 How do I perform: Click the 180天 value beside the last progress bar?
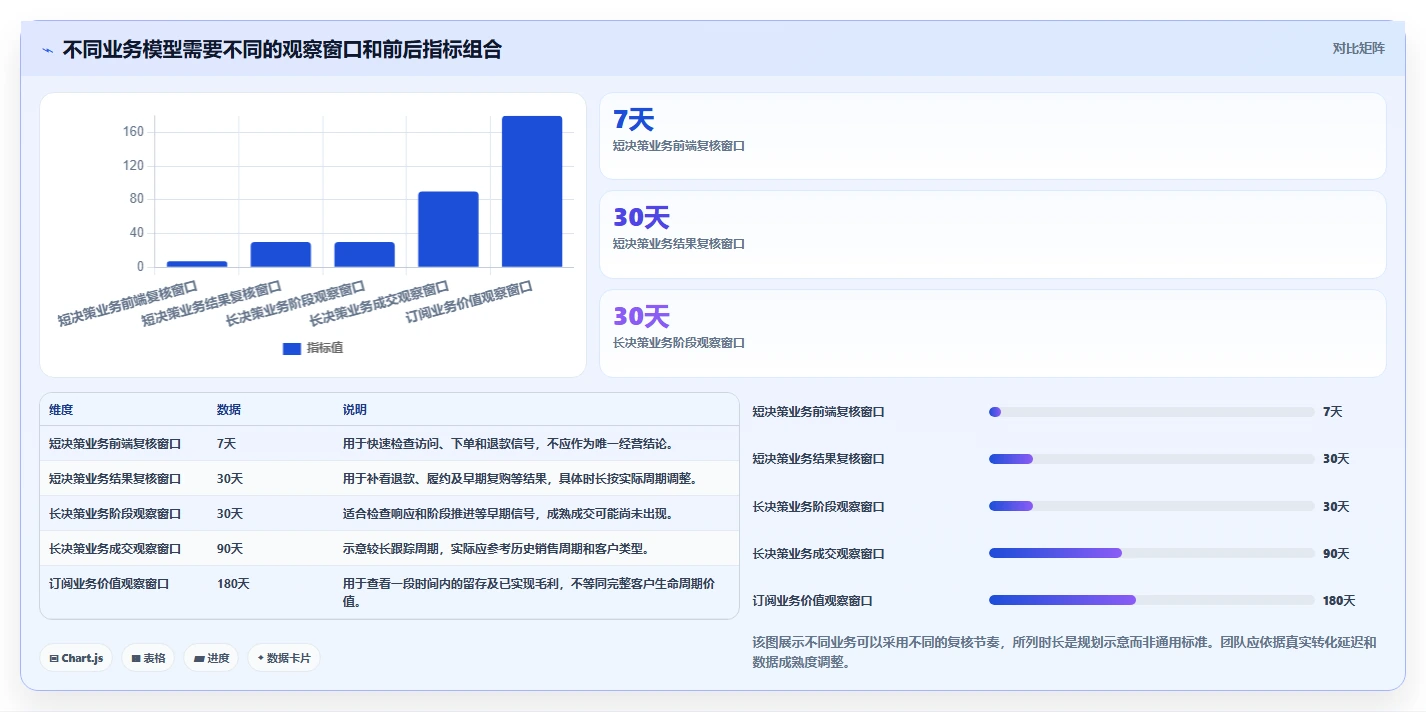[1339, 601]
